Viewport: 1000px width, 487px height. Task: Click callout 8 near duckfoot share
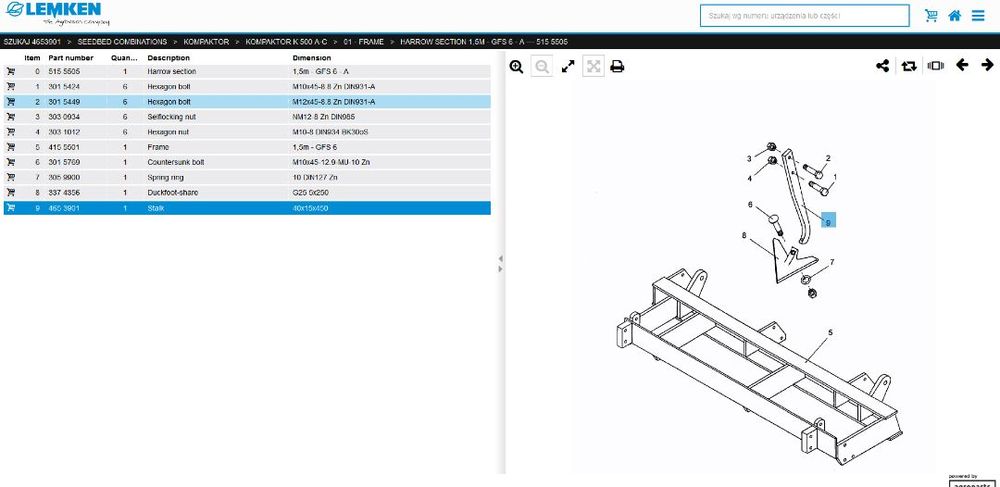pyautogui.click(x=744, y=235)
